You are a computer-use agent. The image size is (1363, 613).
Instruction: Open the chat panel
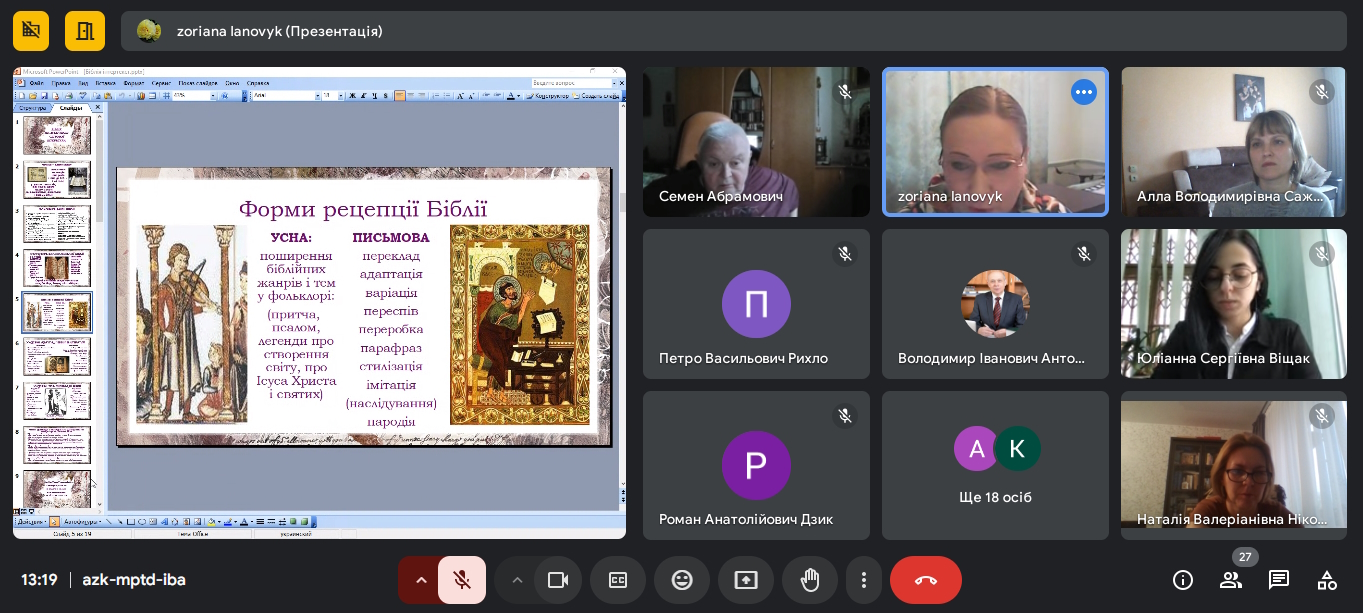[x=1279, y=580]
